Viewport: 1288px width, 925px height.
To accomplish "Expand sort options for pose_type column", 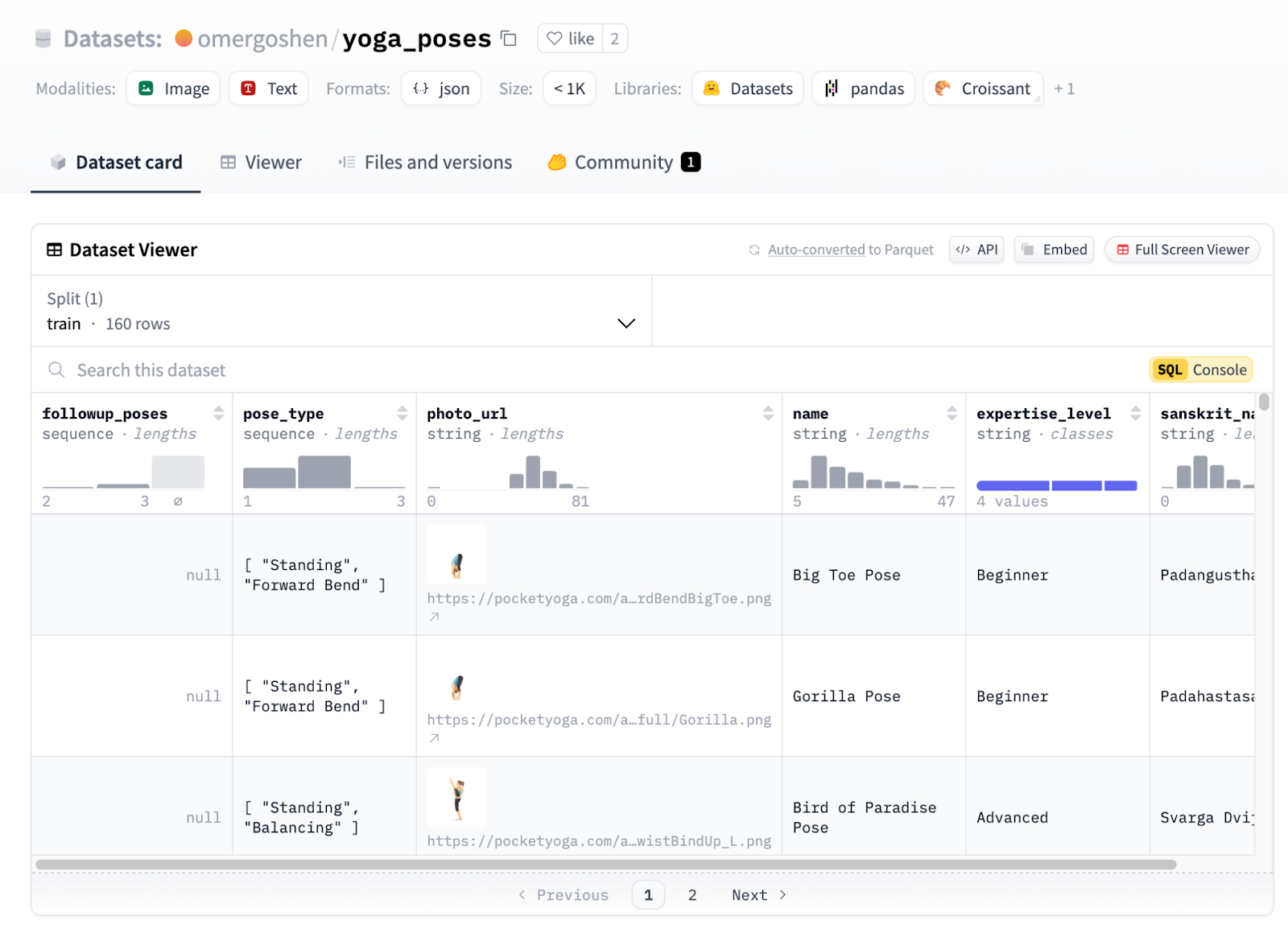I will 402,414.
